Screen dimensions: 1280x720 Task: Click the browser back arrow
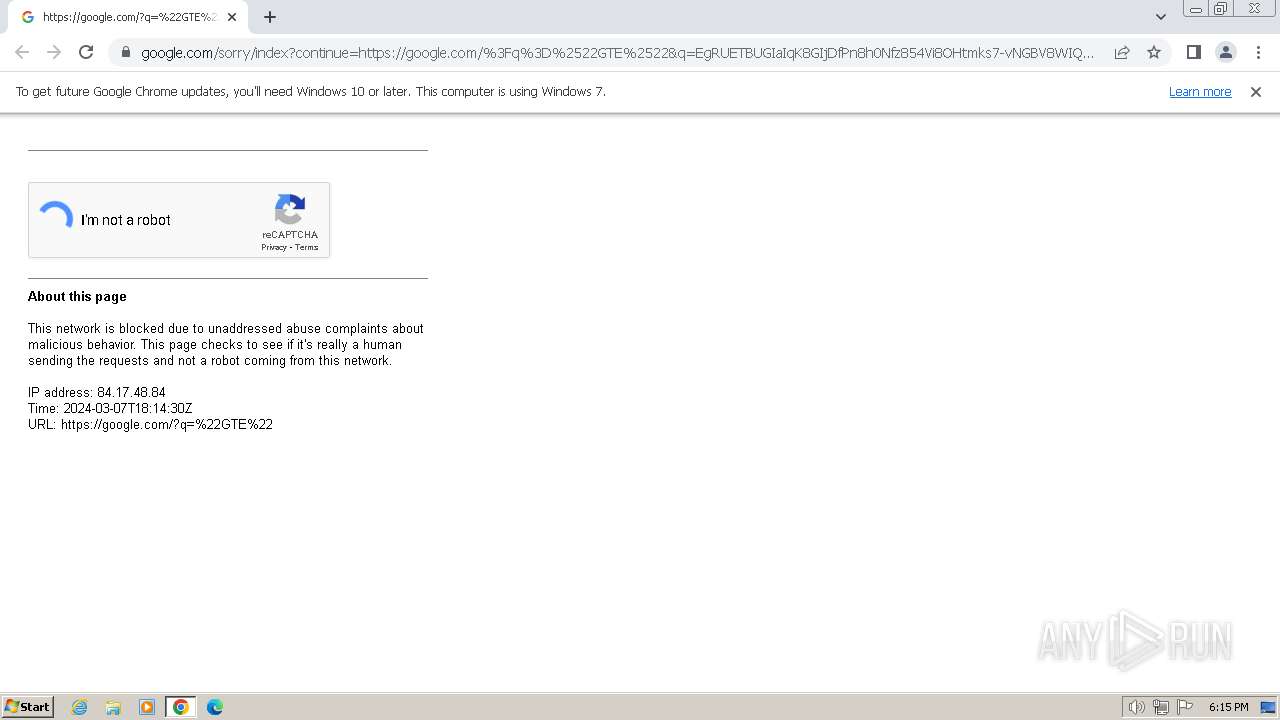[x=22, y=52]
